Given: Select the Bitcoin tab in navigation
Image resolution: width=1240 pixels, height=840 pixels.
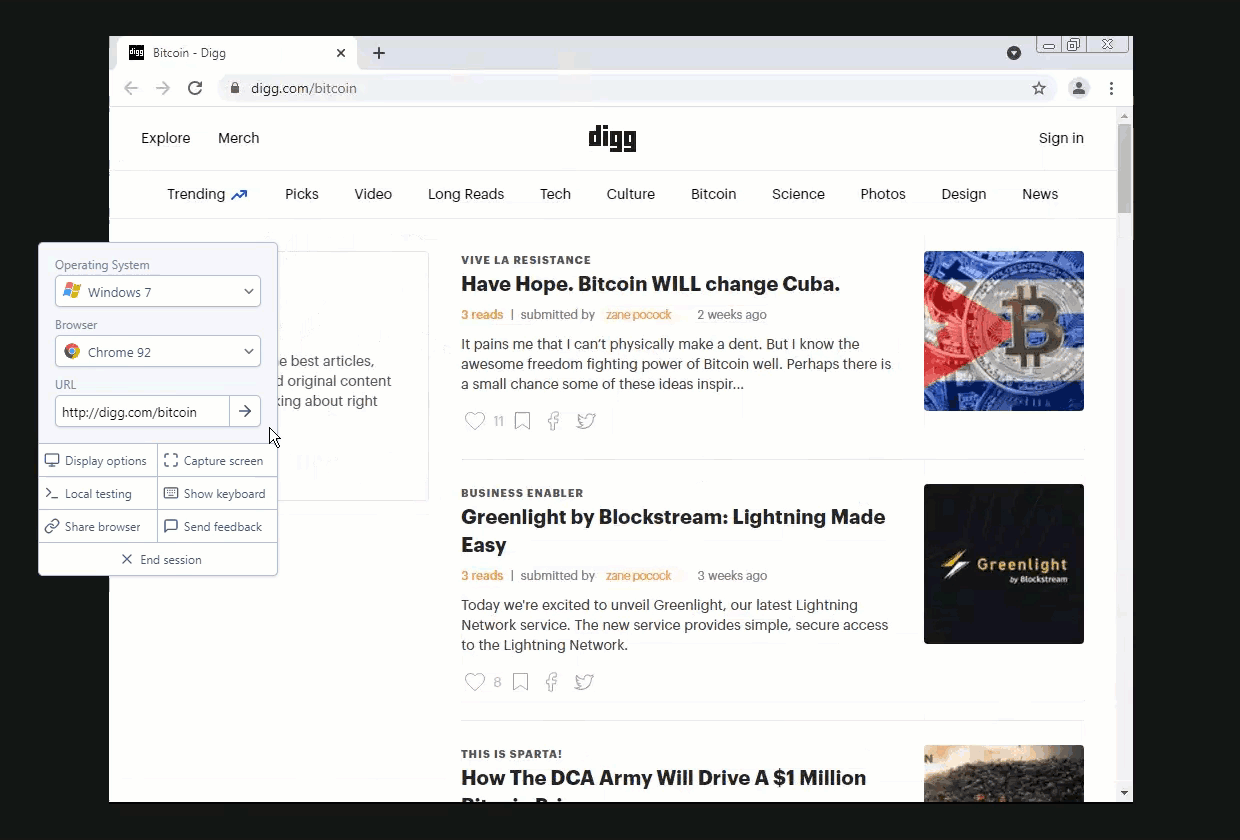Looking at the screenshot, I should tap(714, 194).
